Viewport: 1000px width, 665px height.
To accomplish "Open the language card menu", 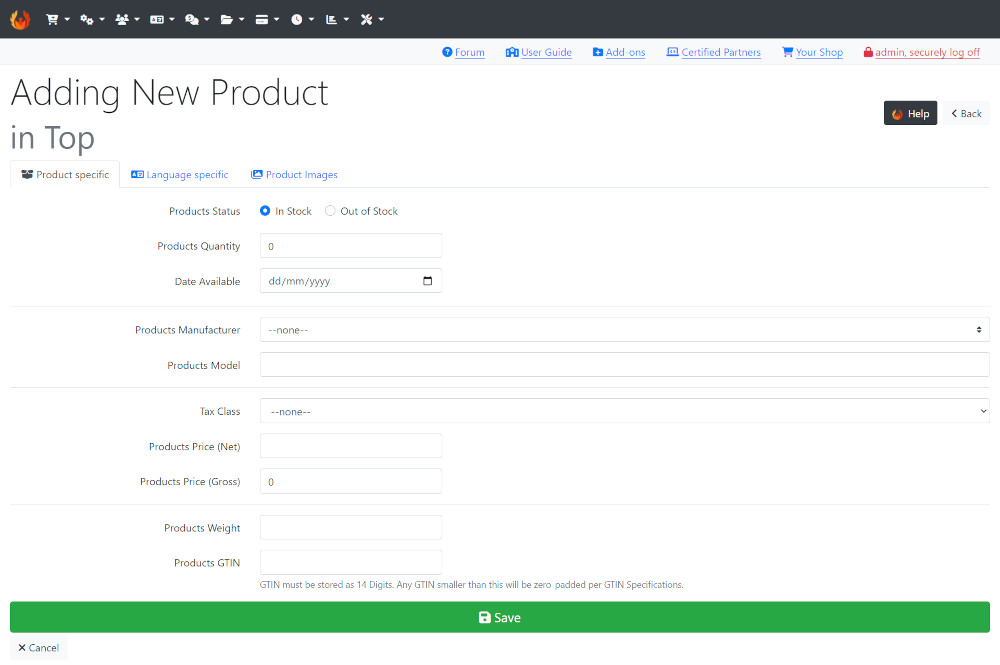I will [162, 20].
